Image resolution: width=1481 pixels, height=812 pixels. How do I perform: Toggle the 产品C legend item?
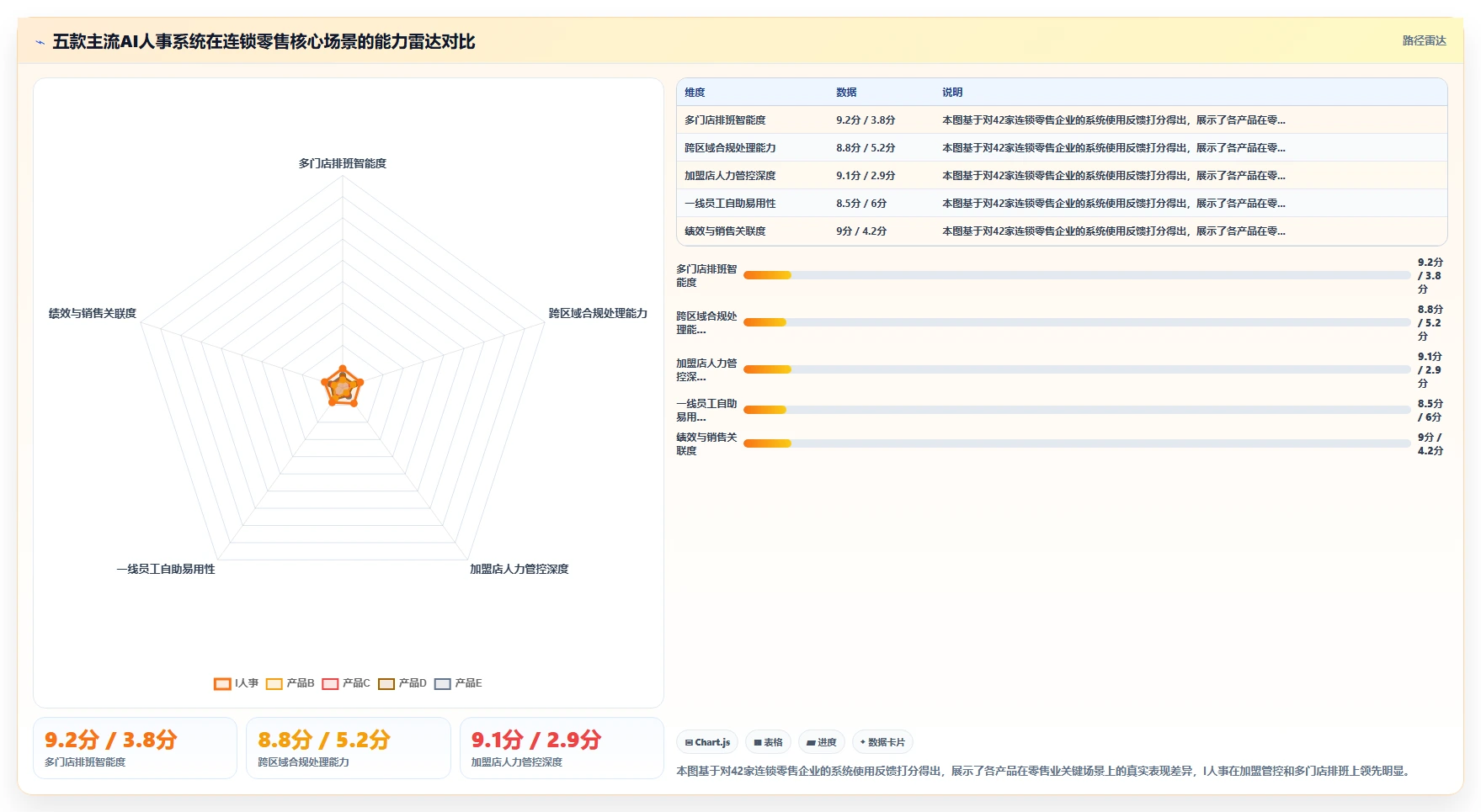pyautogui.click(x=346, y=683)
